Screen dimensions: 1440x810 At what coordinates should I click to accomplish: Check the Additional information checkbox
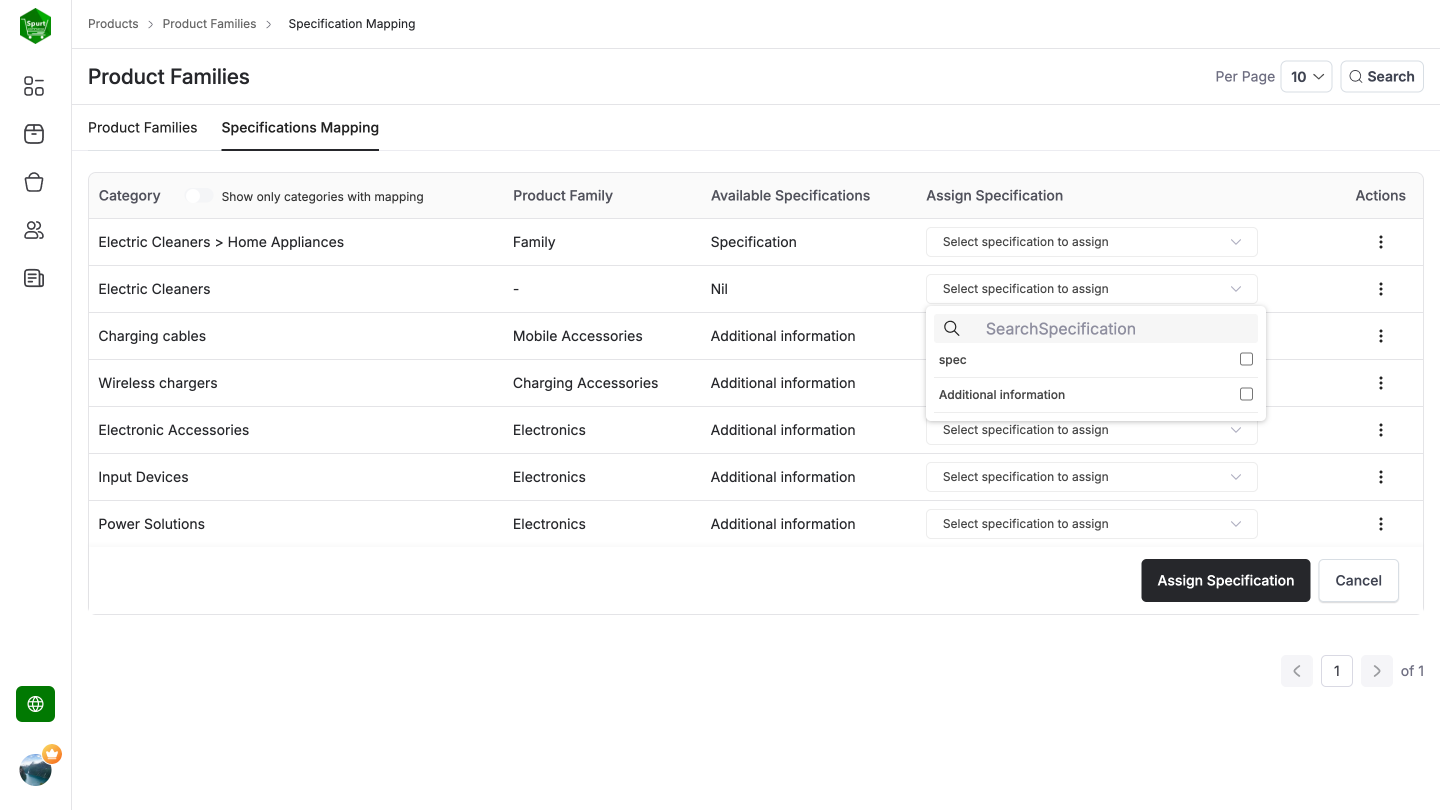[x=1246, y=393]
